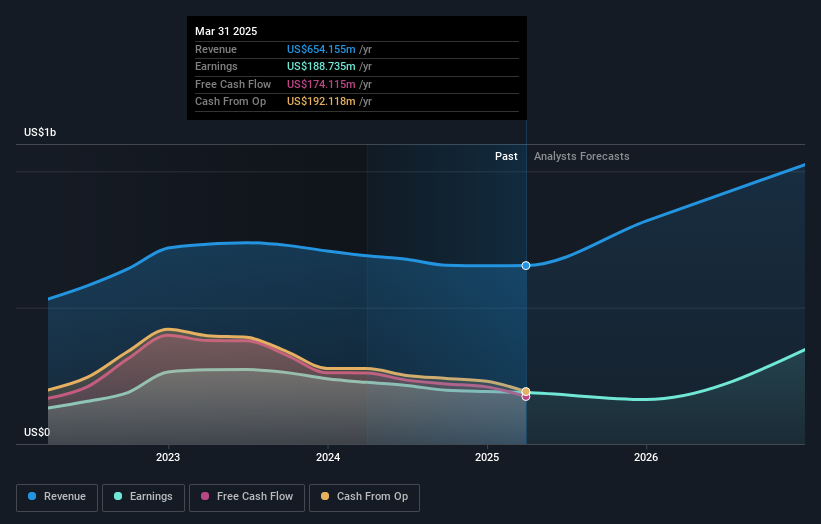Toggle the Revenue legend series

click(57, 497)
